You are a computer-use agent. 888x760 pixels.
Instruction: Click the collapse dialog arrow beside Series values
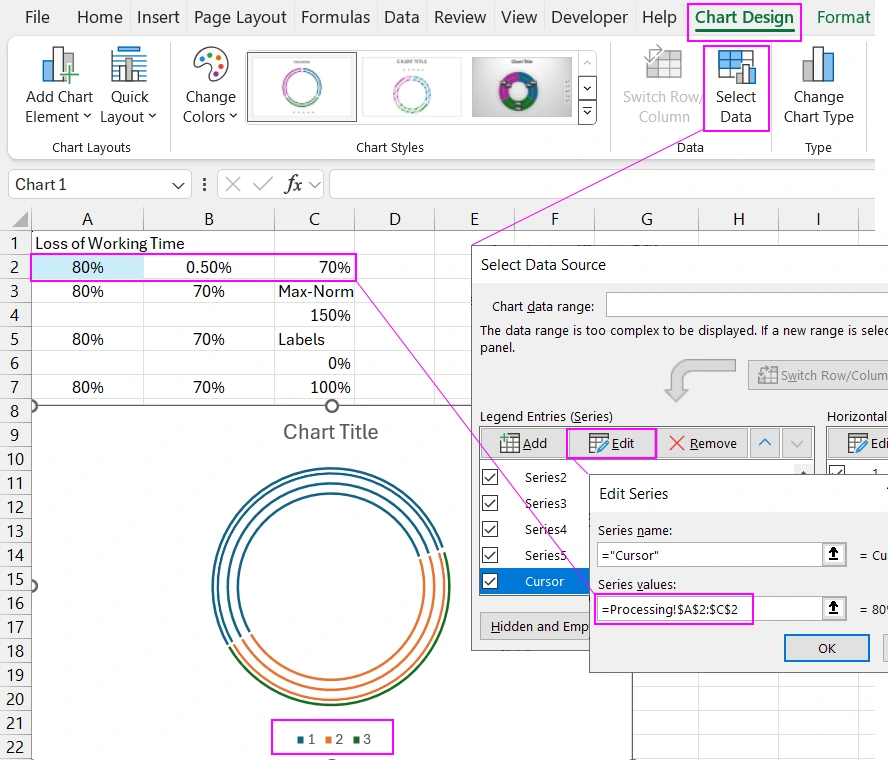(834, 608)
